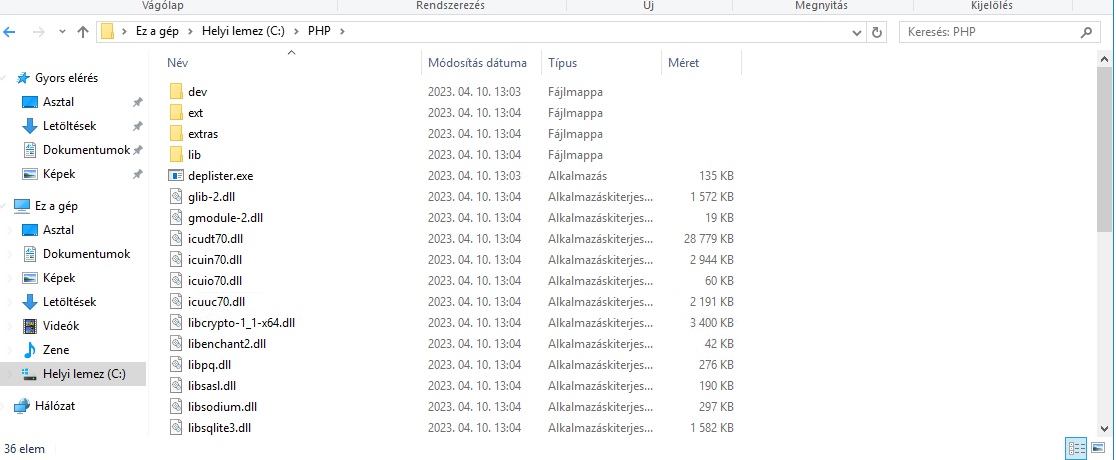Open the address bar history dropdown
Screen dimensions: 1116x460
coord(858,32)
